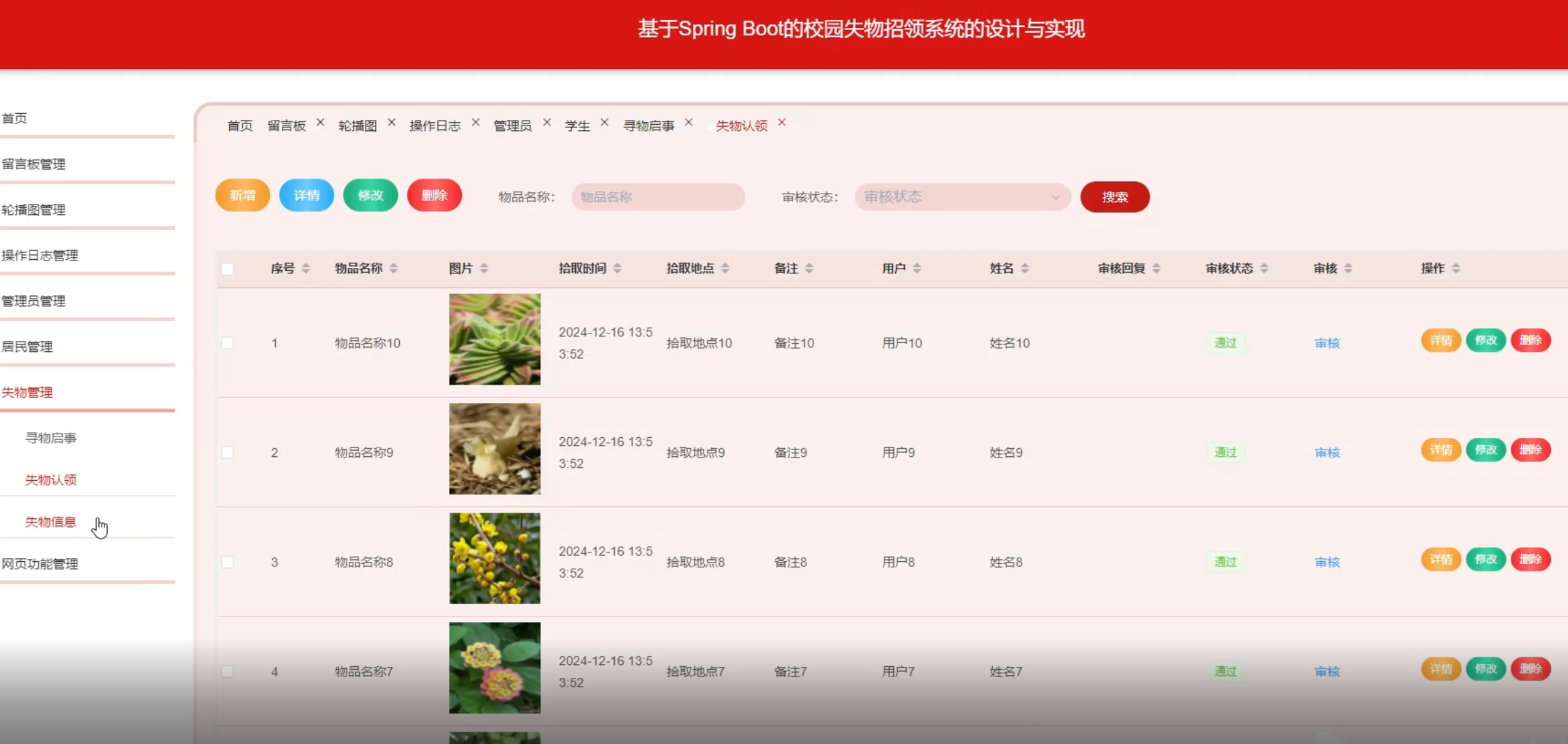
Task: Click the 物品名称 search input field
Action: 658,197
